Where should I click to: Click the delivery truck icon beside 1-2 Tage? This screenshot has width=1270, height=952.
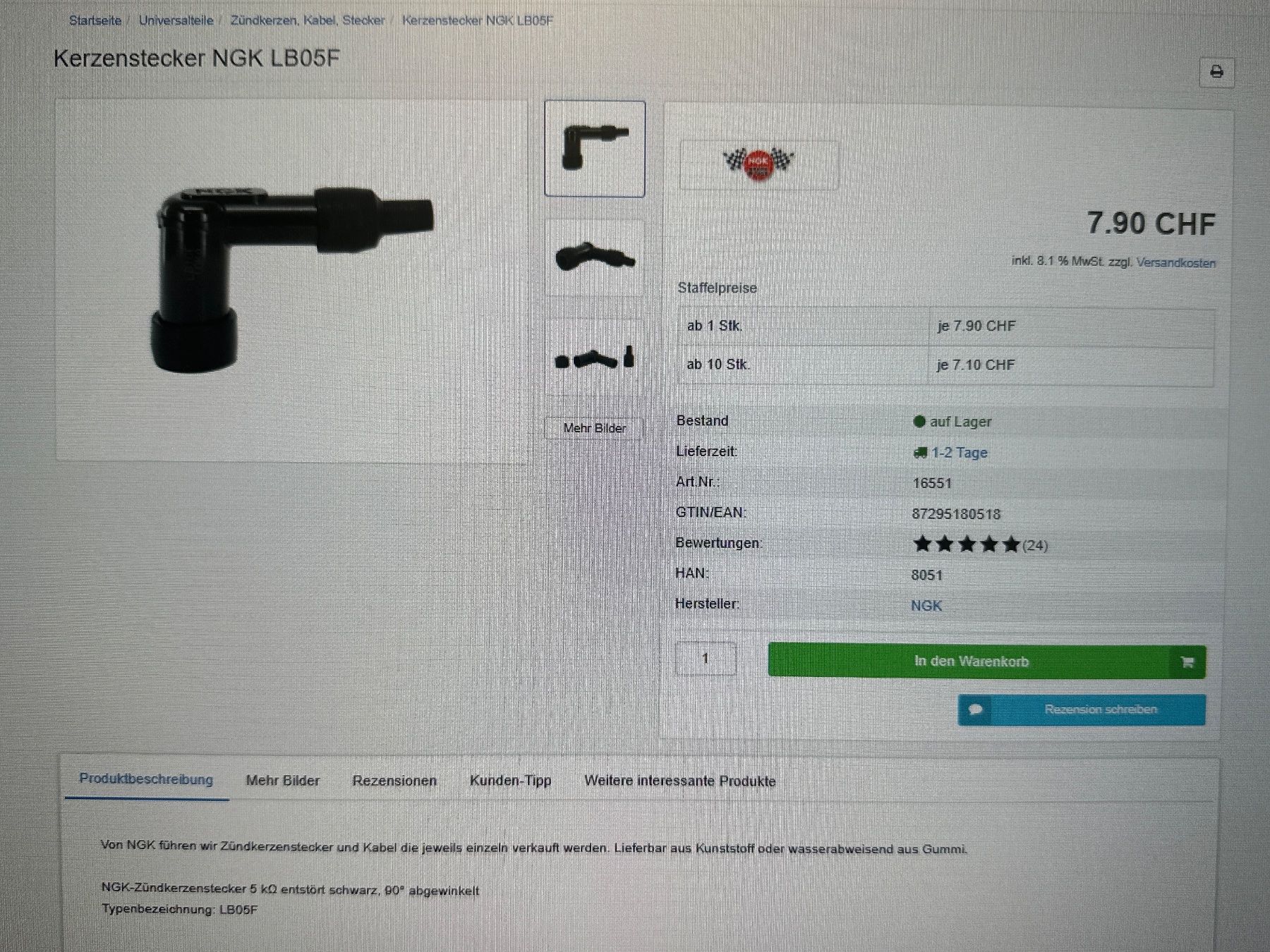(x=919, y=453)
